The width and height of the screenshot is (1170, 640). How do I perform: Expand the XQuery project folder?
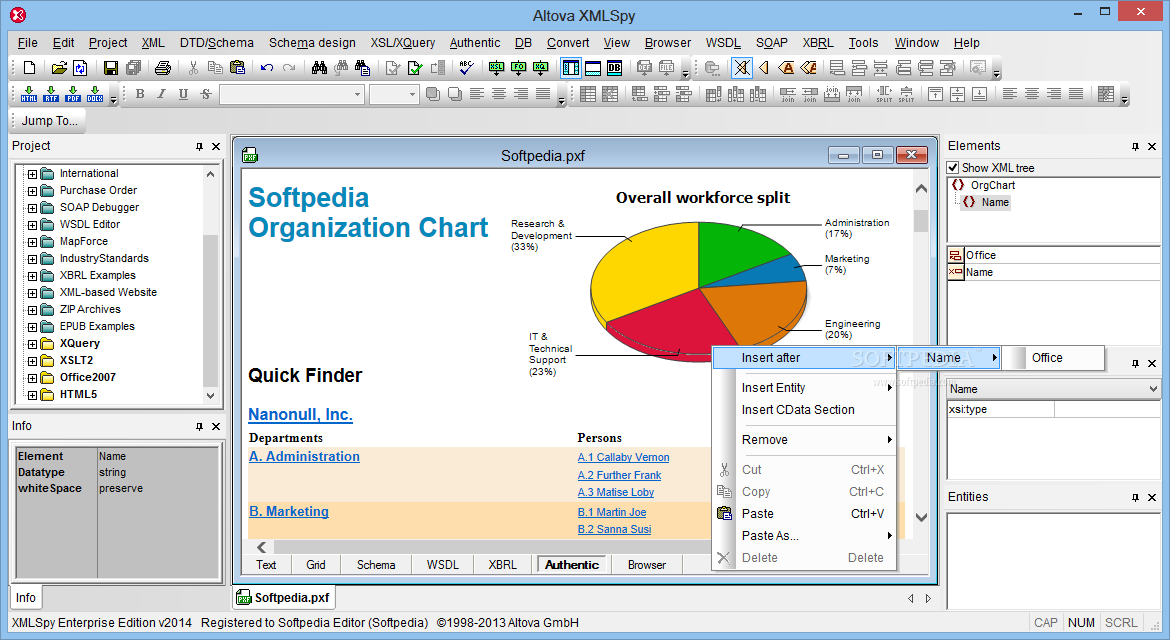coord(32,344)
